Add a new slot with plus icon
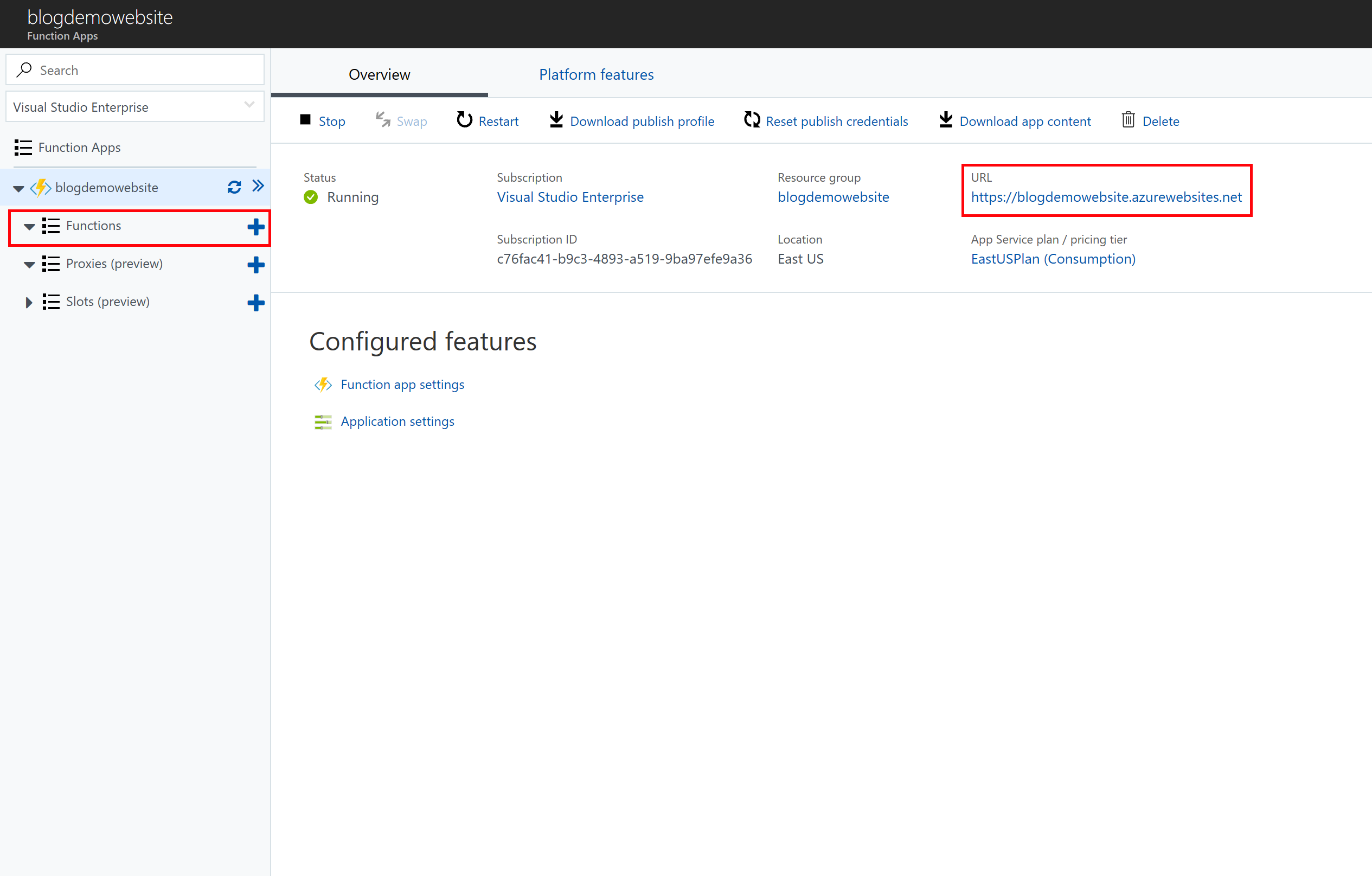Screen dimensions: 1372x876 click(x=256, y=303)
